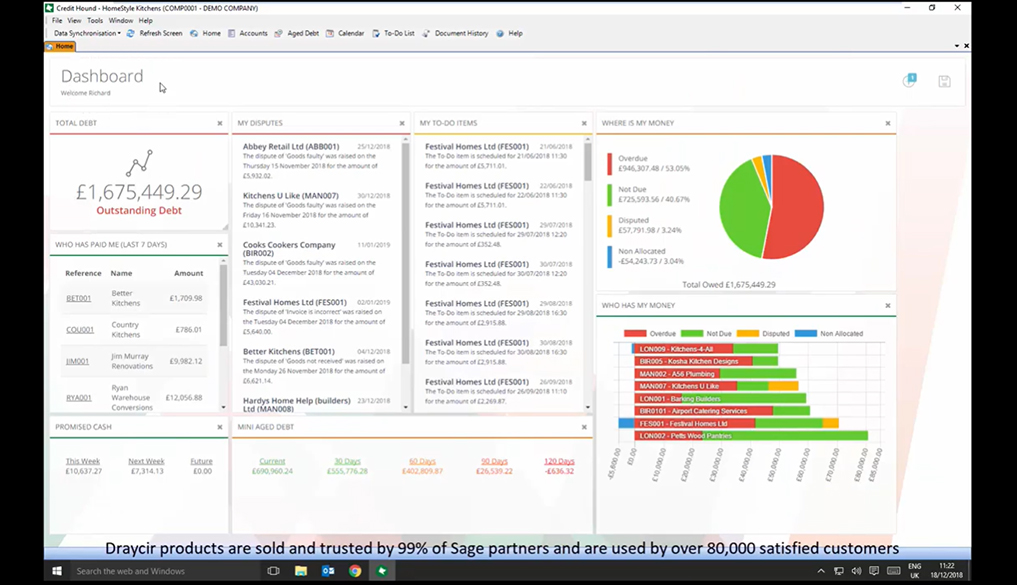The image size is (1017, 585).
Task: Select the Better Kitchens (BET001) dispute
Action: [x=317, y=366]
